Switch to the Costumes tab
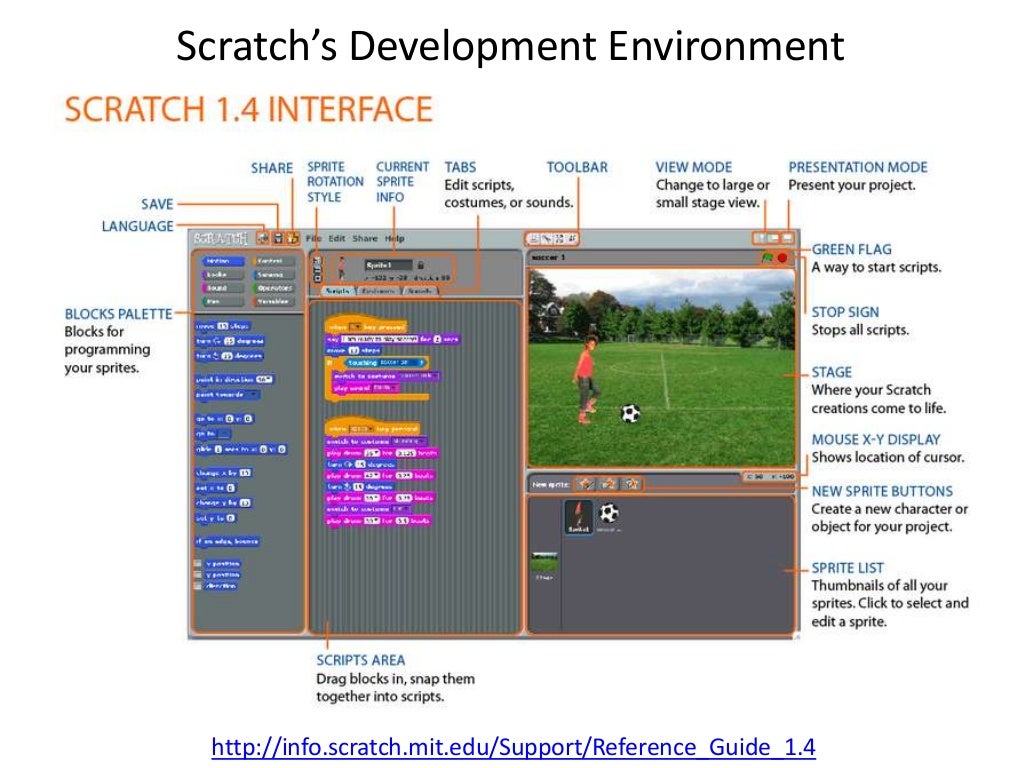 [378, 291]
